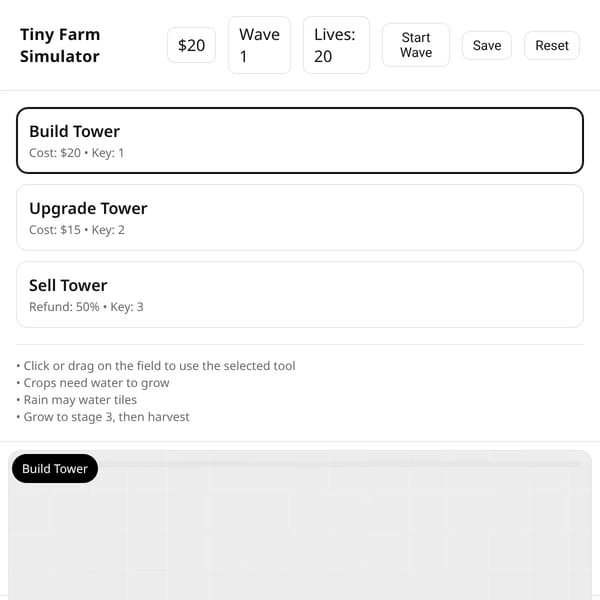This screenshot has width=600, height=600.
Task: Click the Wave 1 counter
Action: pyautogui.click(x=259, y=45)
